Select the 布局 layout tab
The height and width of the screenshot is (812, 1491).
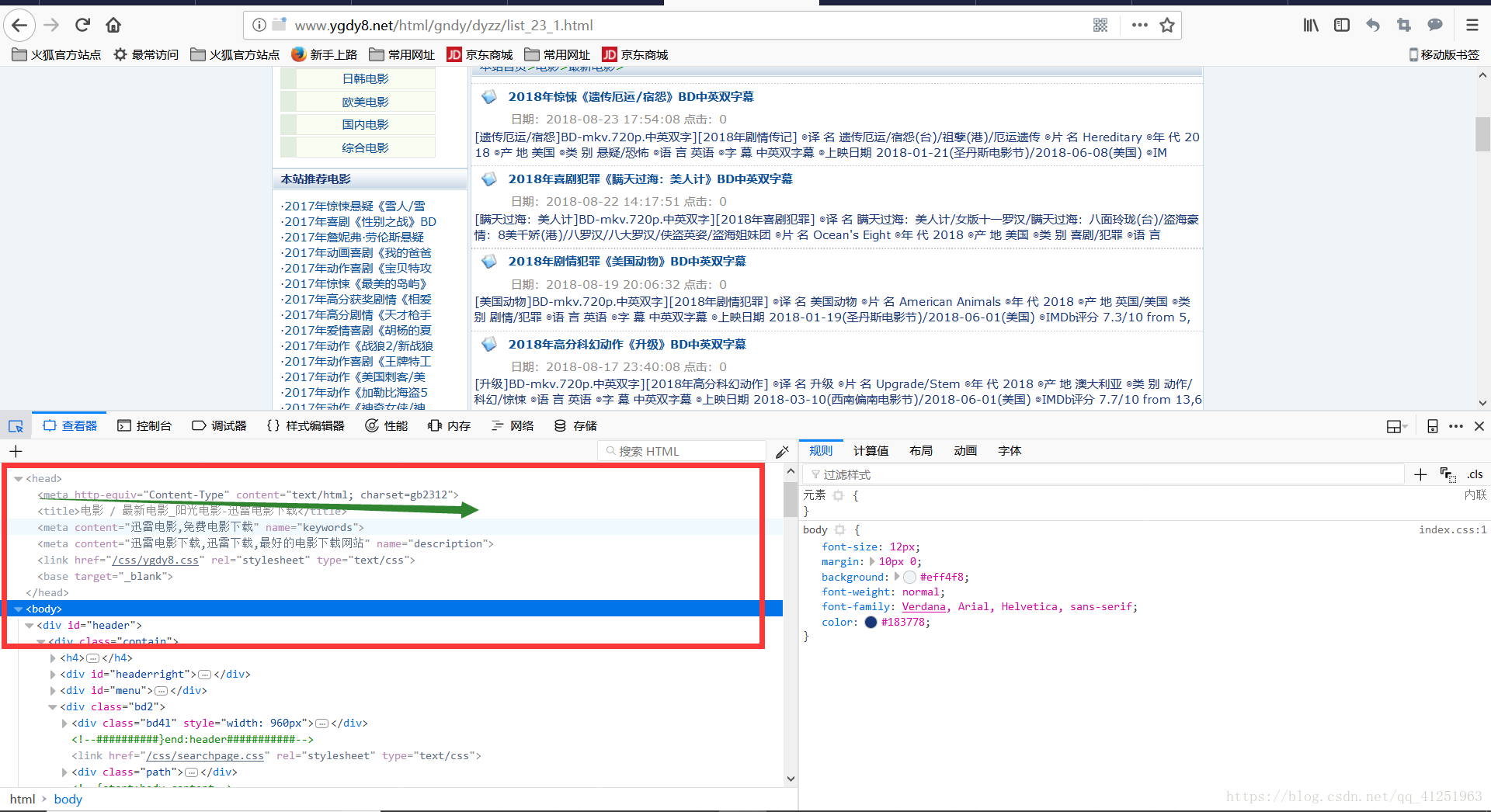click(x=921, y=451)
